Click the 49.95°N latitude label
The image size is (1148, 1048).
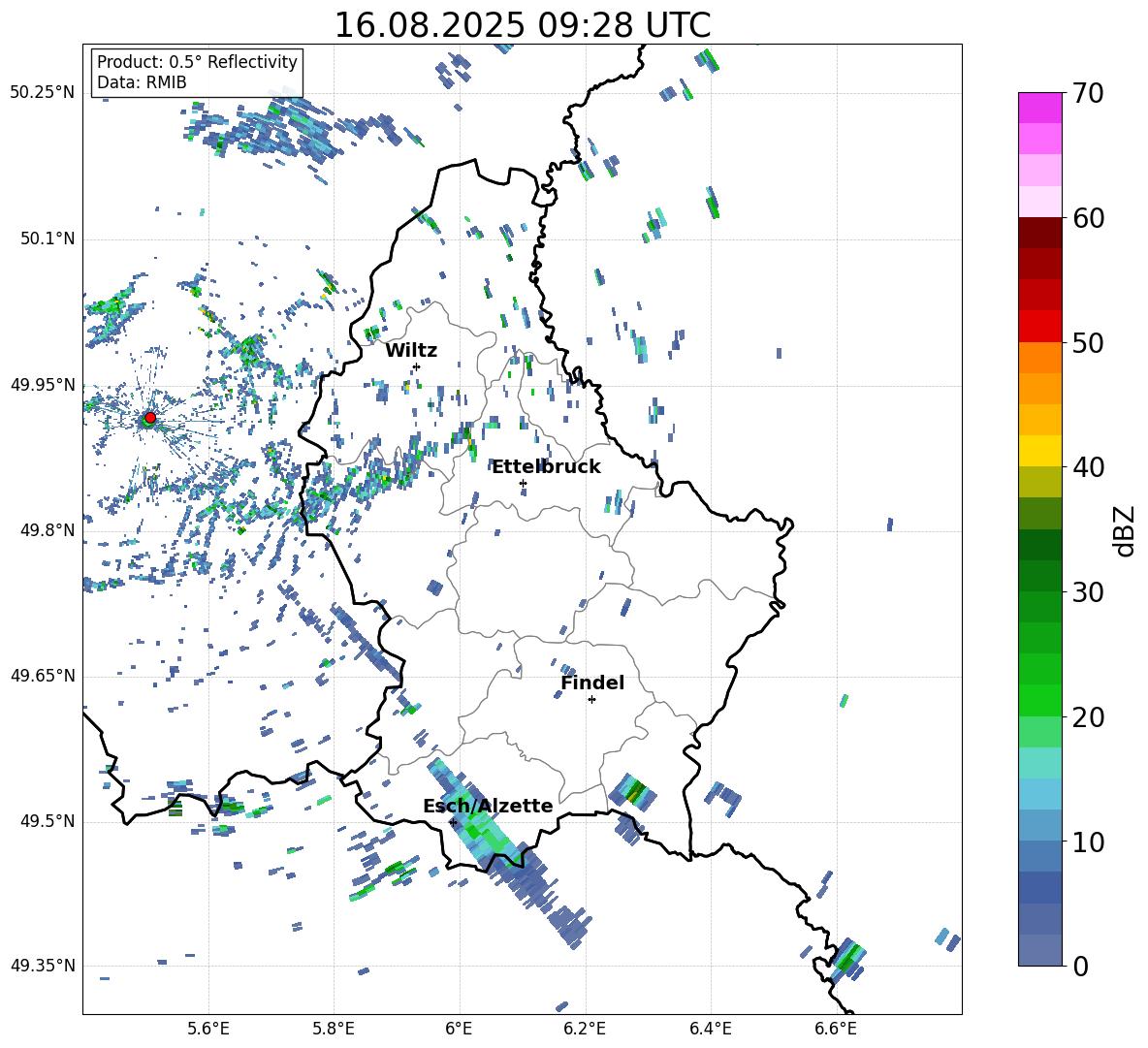point(42,384)
